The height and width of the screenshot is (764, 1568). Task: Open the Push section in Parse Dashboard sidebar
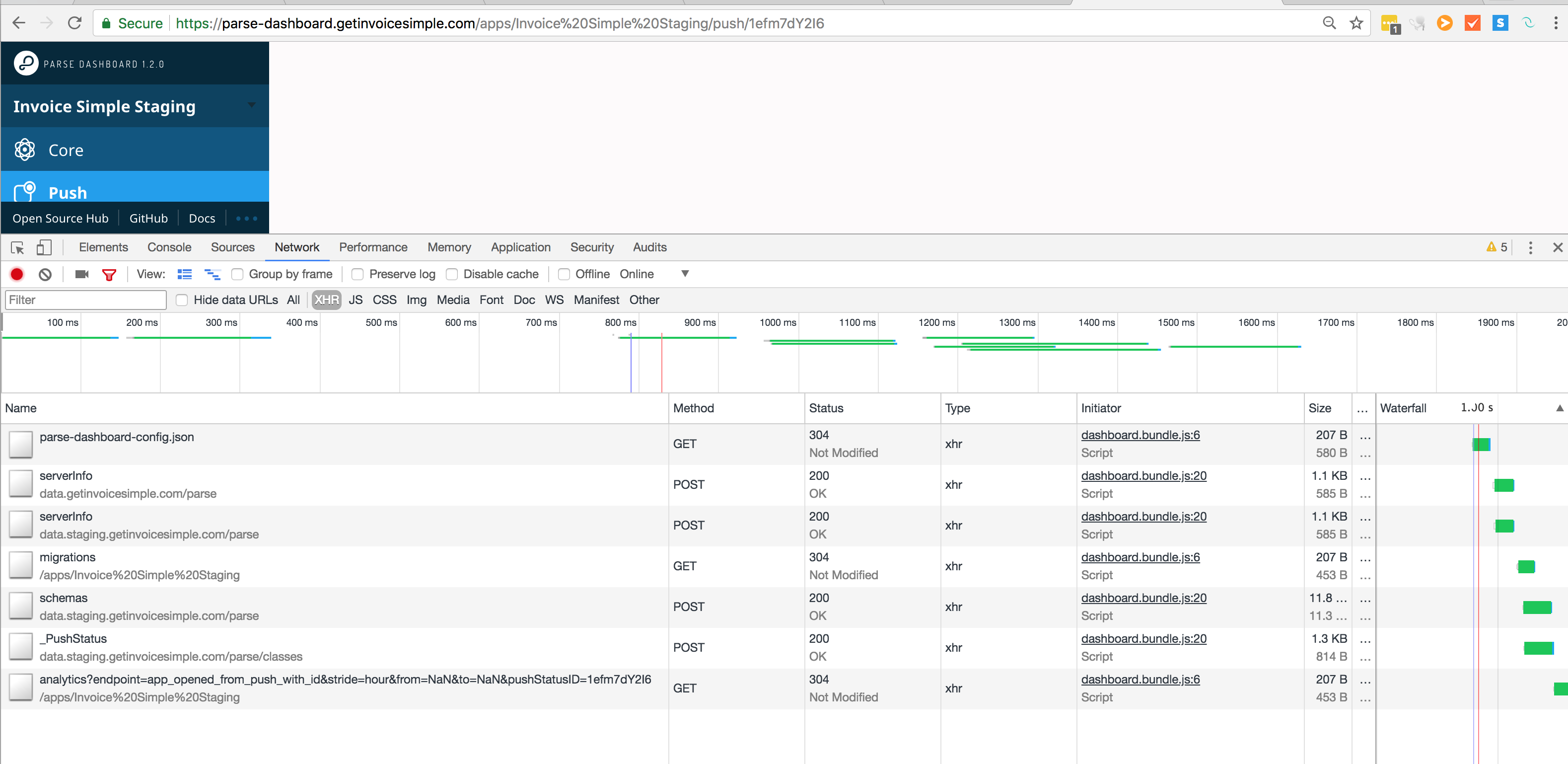tap(67, 192)
